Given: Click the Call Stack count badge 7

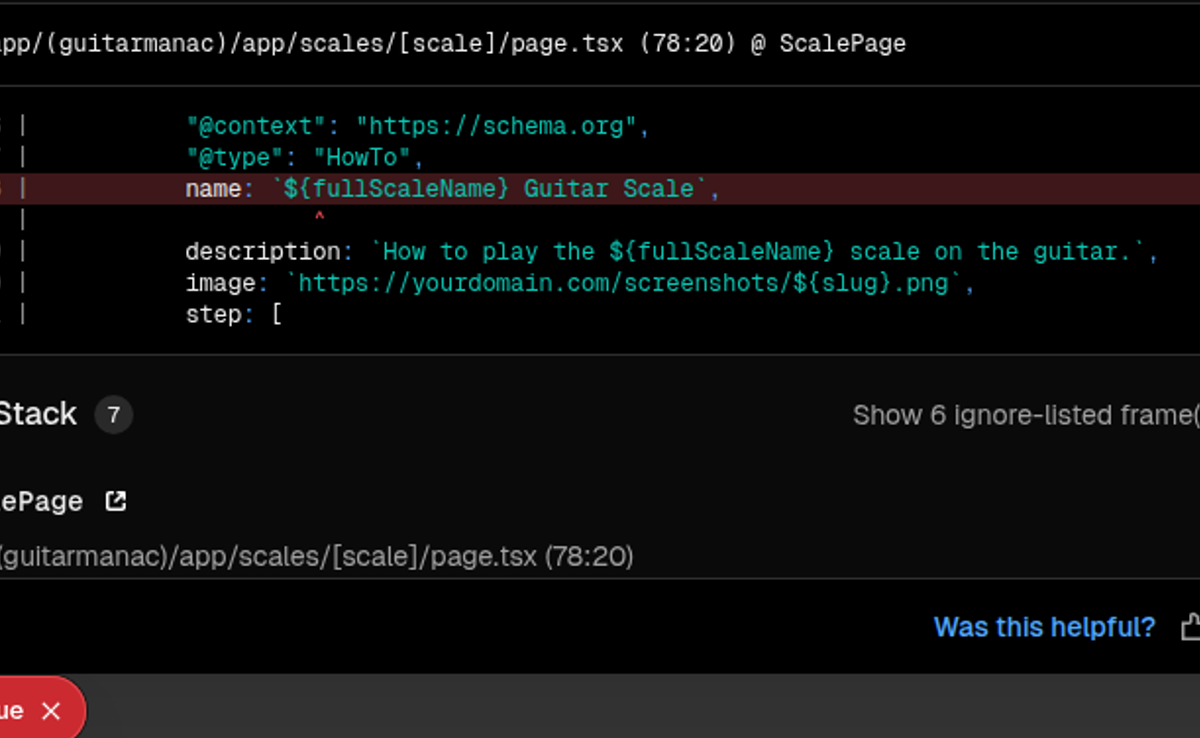Looking at the screenshot, I should pos(113,414).
